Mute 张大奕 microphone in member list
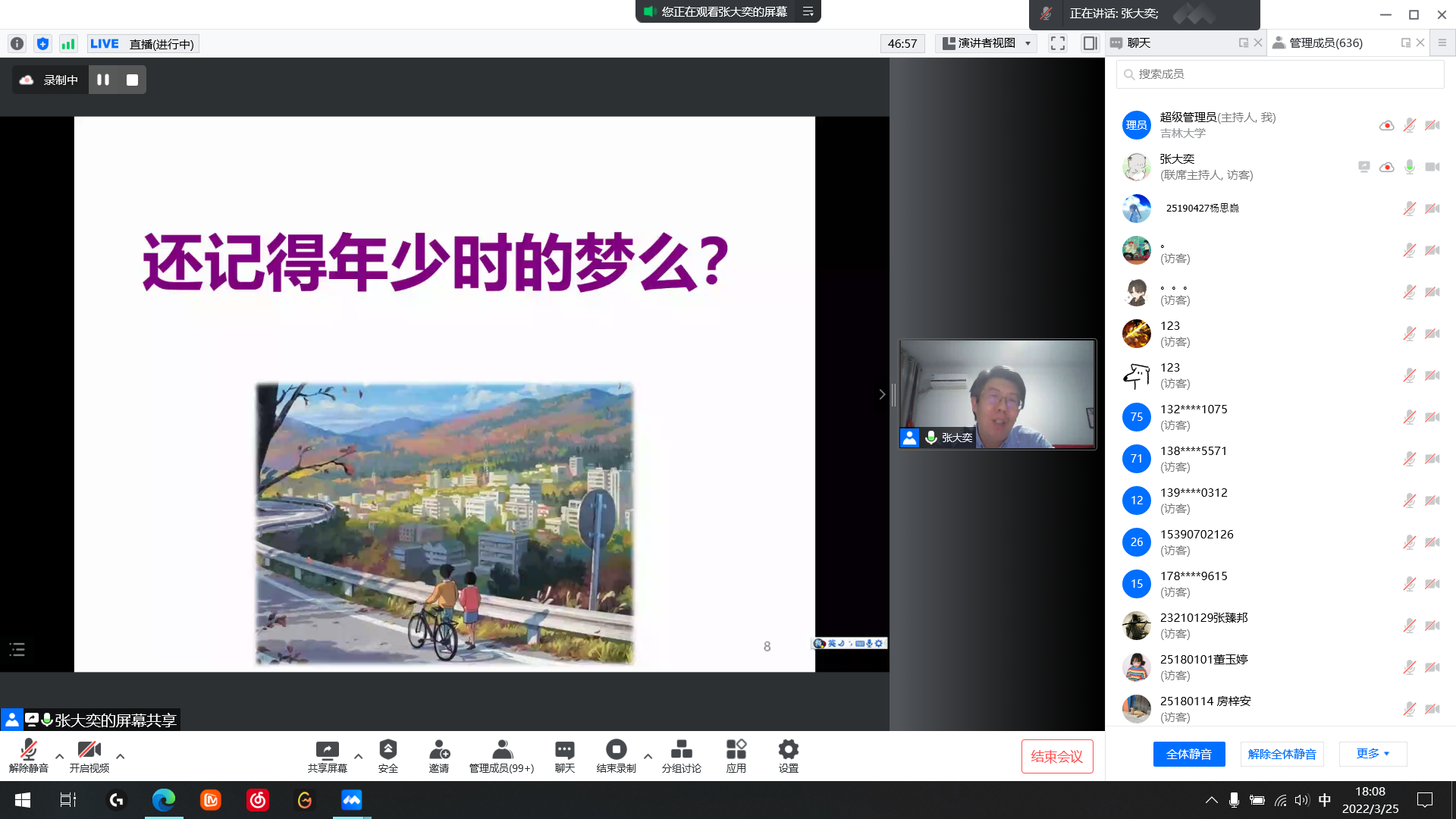The image size is (1456, 819). point(1409,167)
